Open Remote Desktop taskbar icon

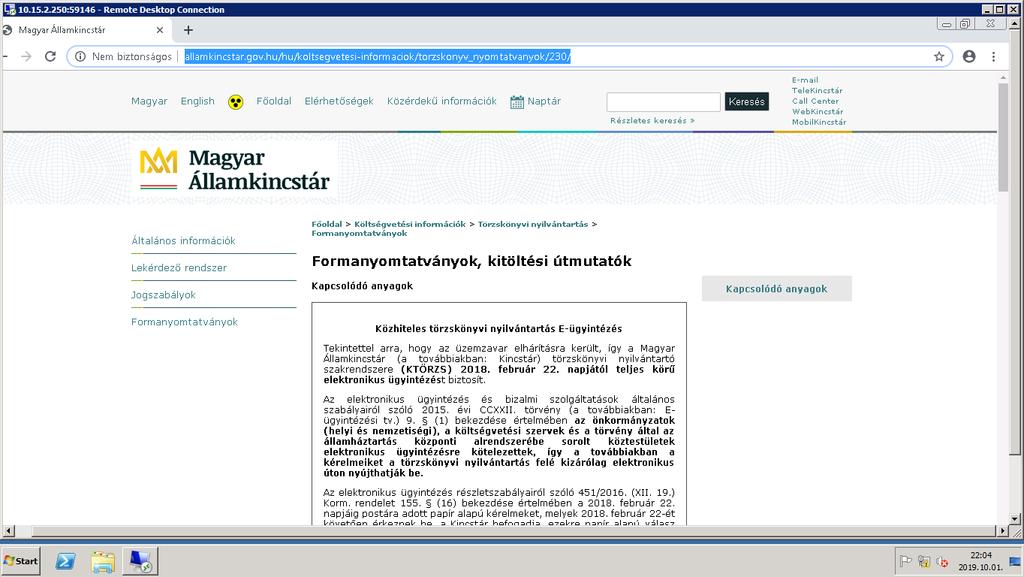[140, 561]
